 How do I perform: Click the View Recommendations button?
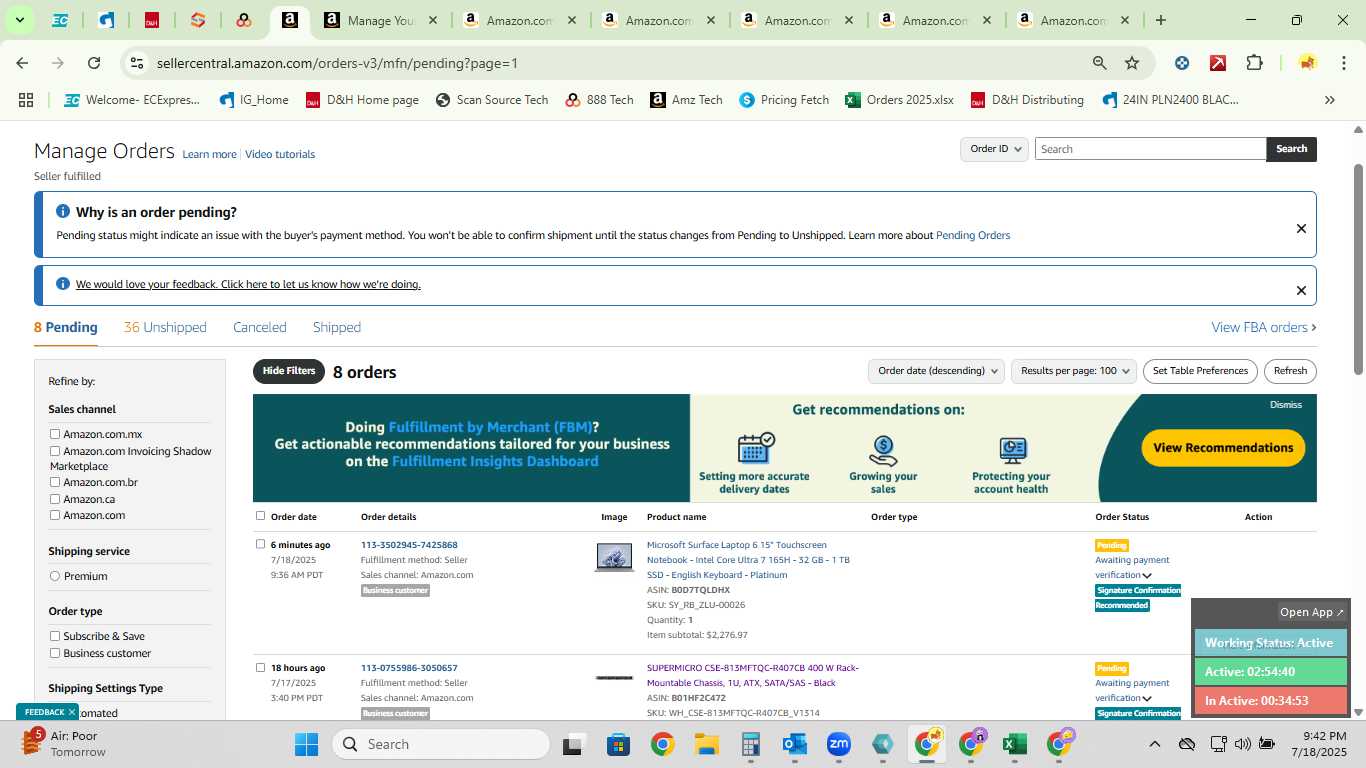click(1223, 448)
